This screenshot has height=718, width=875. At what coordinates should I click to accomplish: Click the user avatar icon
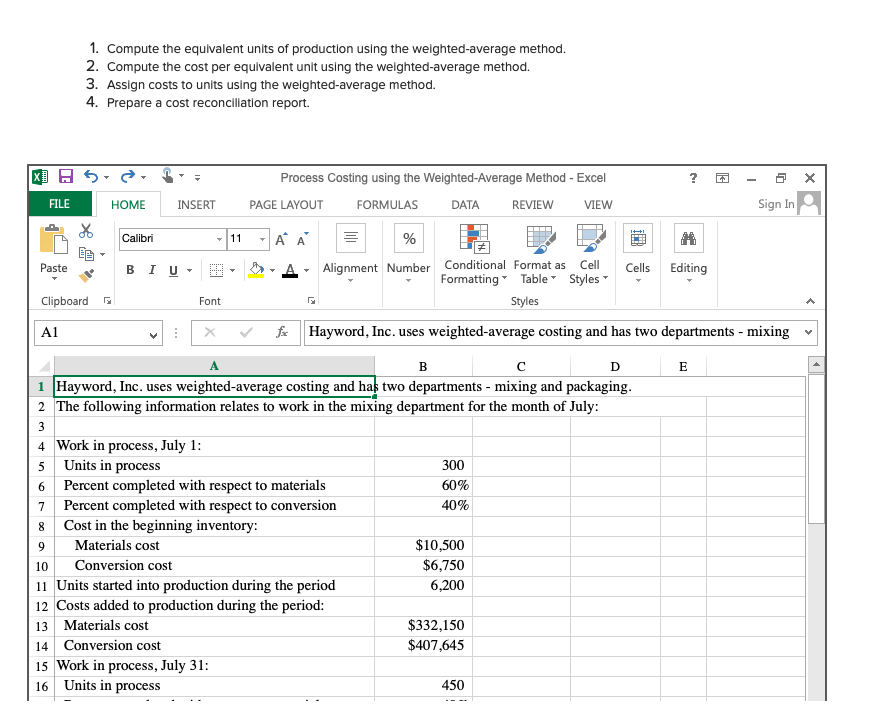pos(809,203)
